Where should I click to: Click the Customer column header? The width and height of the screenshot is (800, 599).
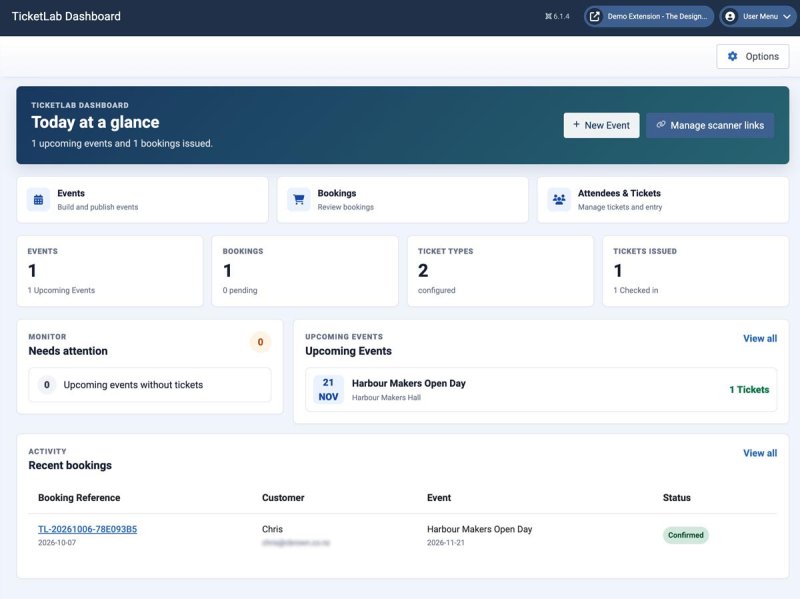click(x=283, y=497)
